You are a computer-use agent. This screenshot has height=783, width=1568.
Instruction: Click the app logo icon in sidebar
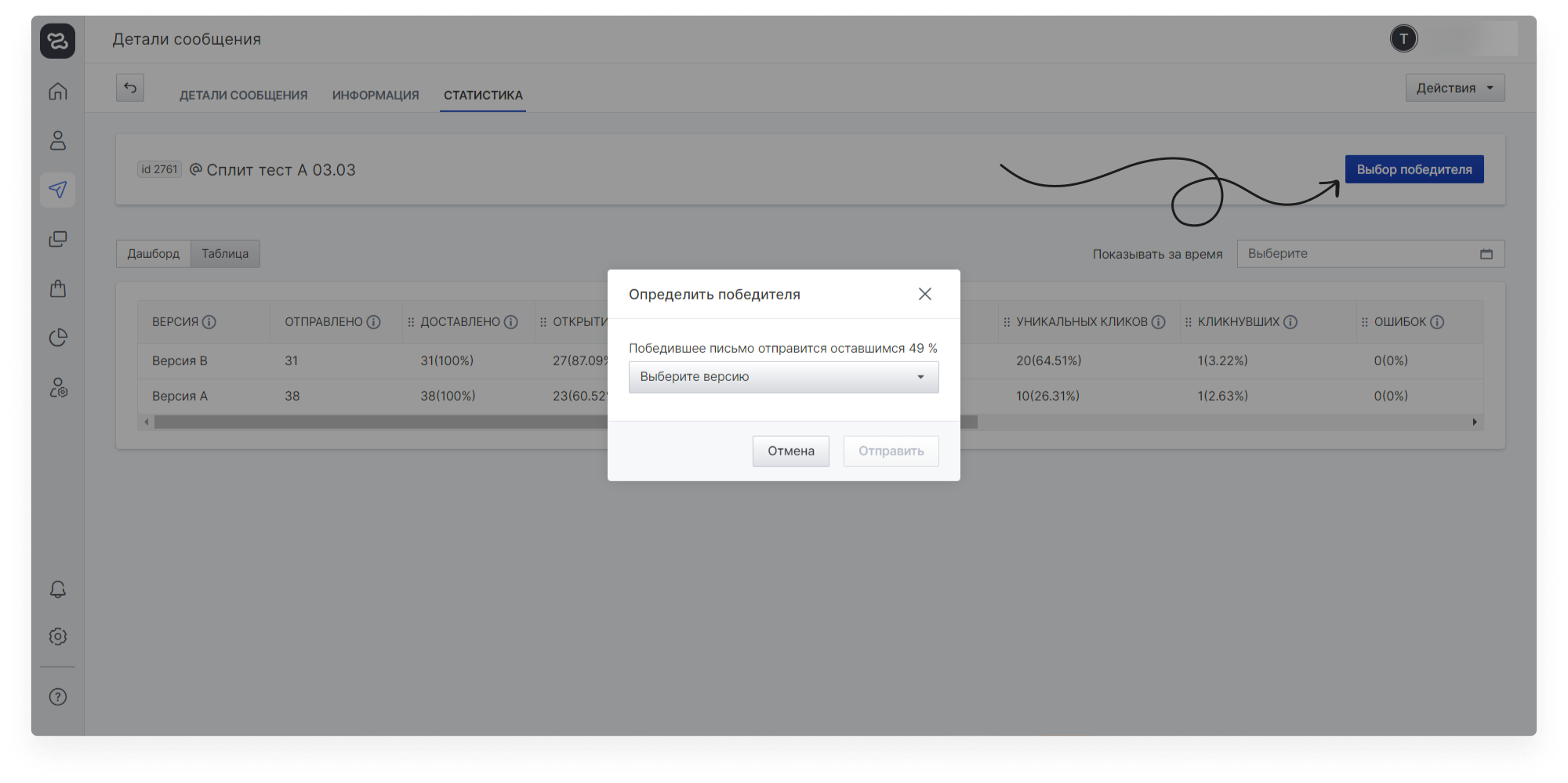58,41
